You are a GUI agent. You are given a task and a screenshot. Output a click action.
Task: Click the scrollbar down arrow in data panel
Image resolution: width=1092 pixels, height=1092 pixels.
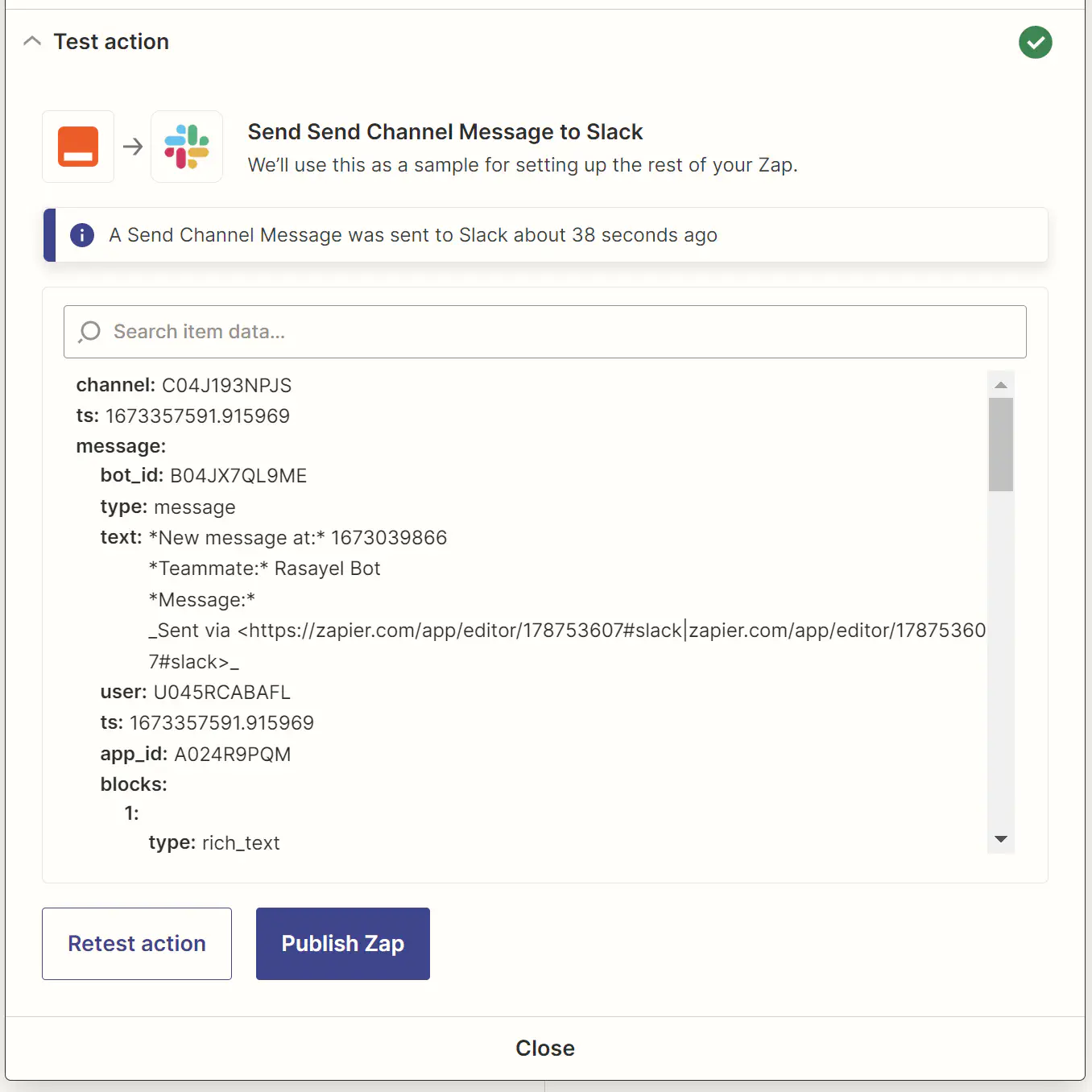point(1000,839)
